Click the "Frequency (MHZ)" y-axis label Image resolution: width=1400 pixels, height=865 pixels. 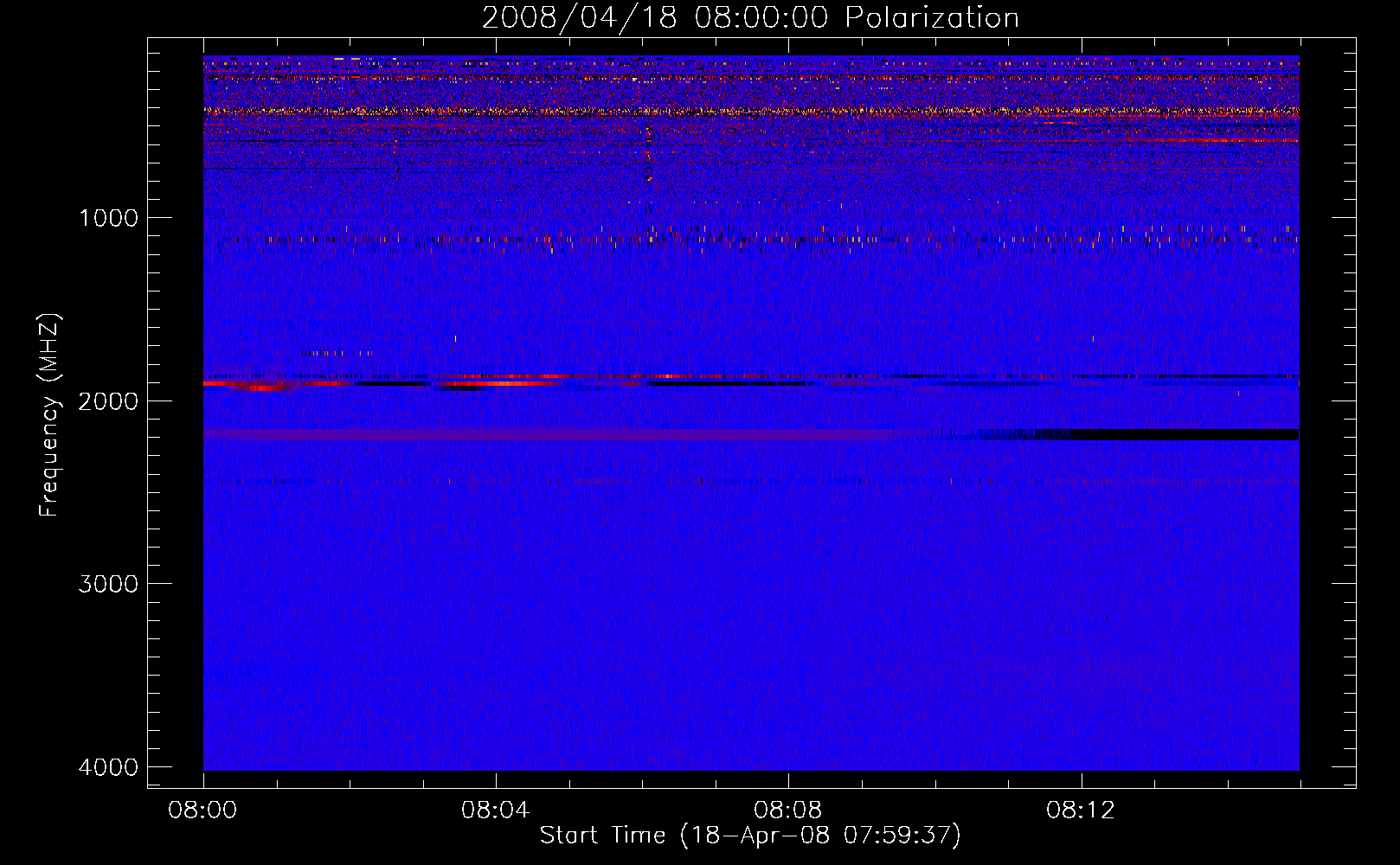point(50,415)
